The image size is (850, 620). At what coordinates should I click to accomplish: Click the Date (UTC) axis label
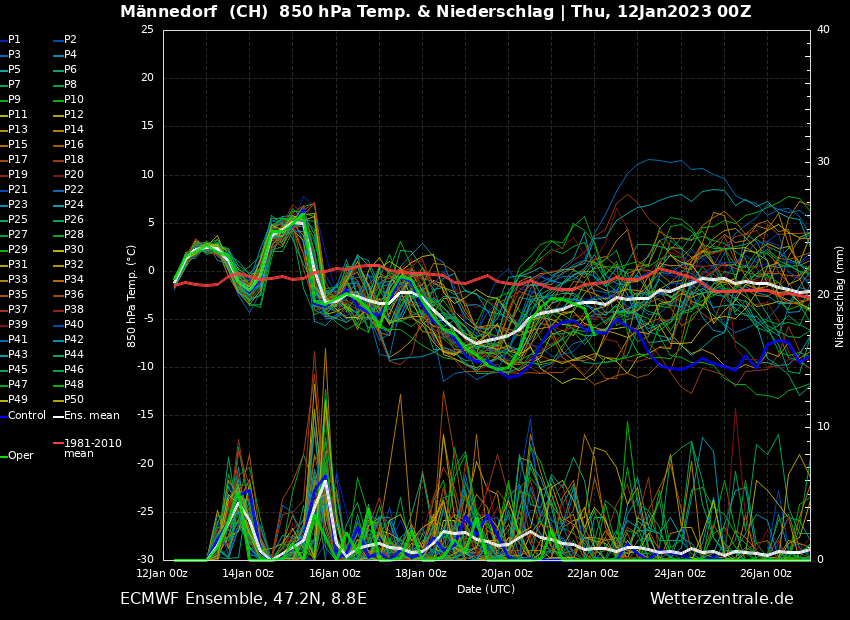486,589
